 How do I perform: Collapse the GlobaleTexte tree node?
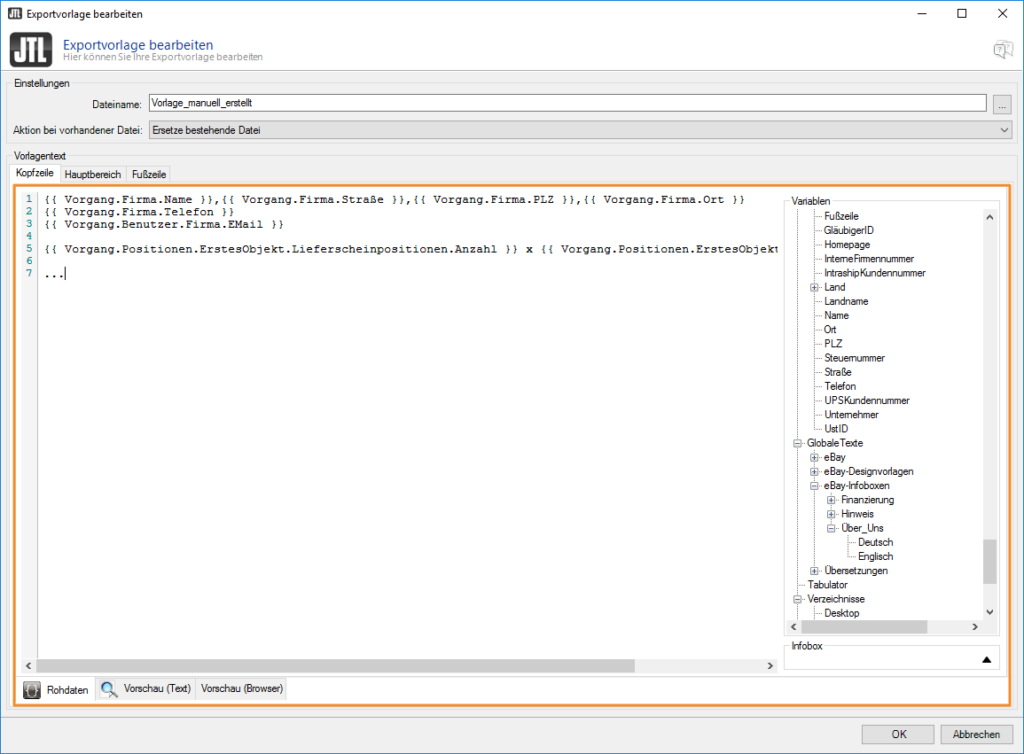(798, 443)
